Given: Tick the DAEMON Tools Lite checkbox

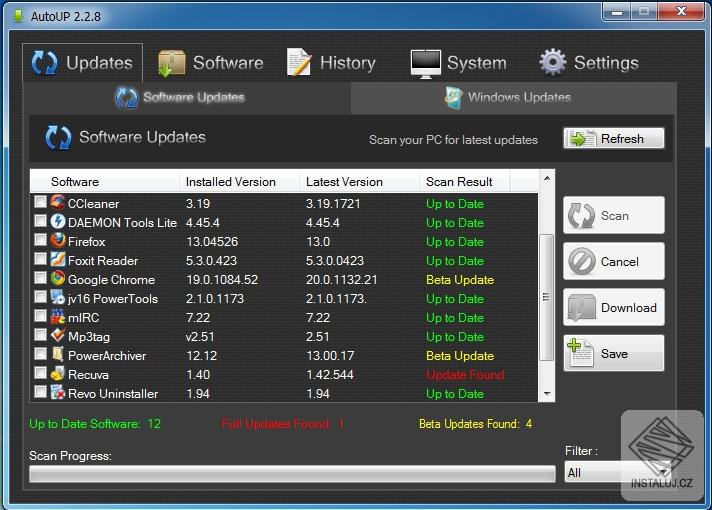Looking at the screenshot, I should 40,221.
